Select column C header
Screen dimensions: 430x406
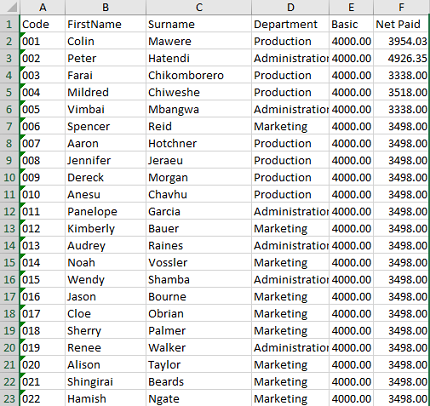199,7
